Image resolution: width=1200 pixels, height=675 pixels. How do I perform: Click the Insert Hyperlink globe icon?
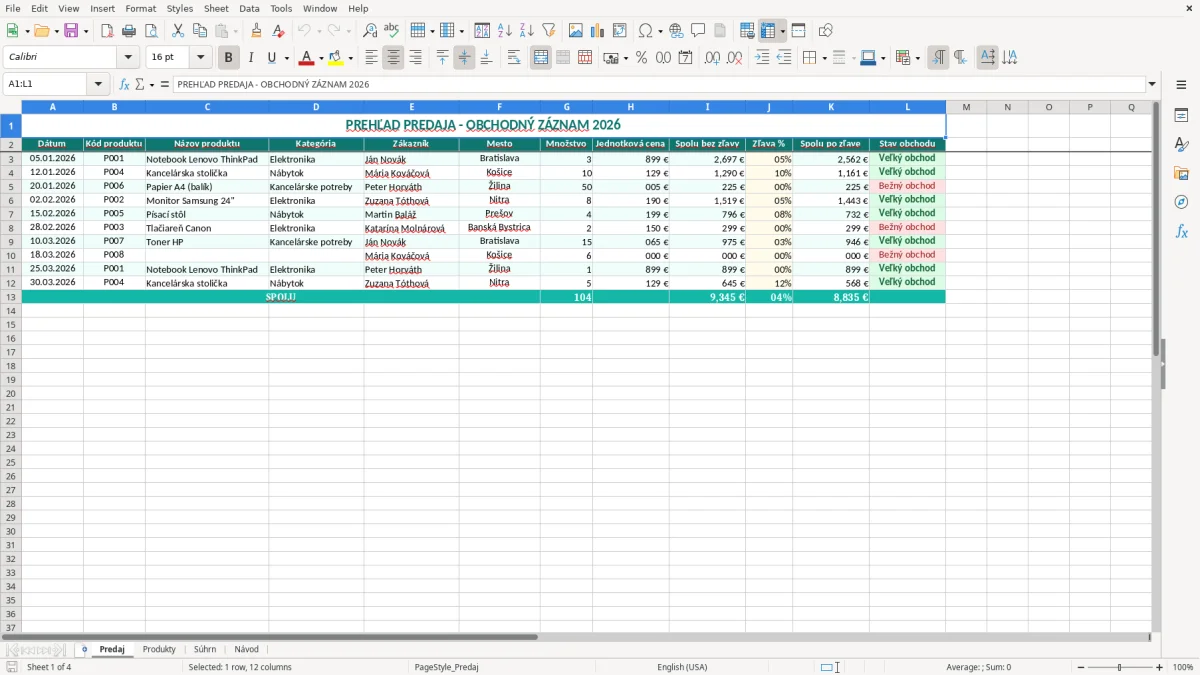(x=676, y=31)
